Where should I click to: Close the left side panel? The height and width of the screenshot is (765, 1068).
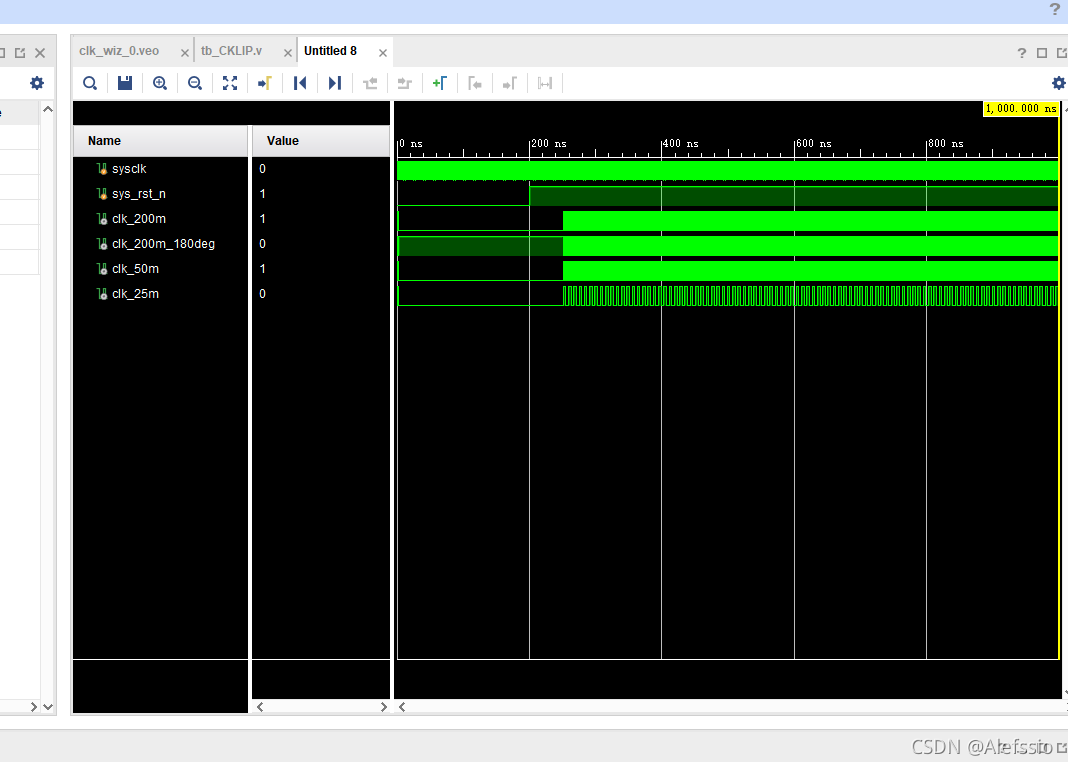[x=40, y=53]
